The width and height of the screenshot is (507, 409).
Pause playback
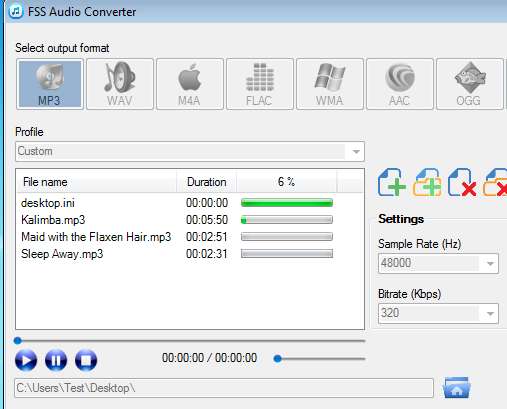(x=56, y=360)
